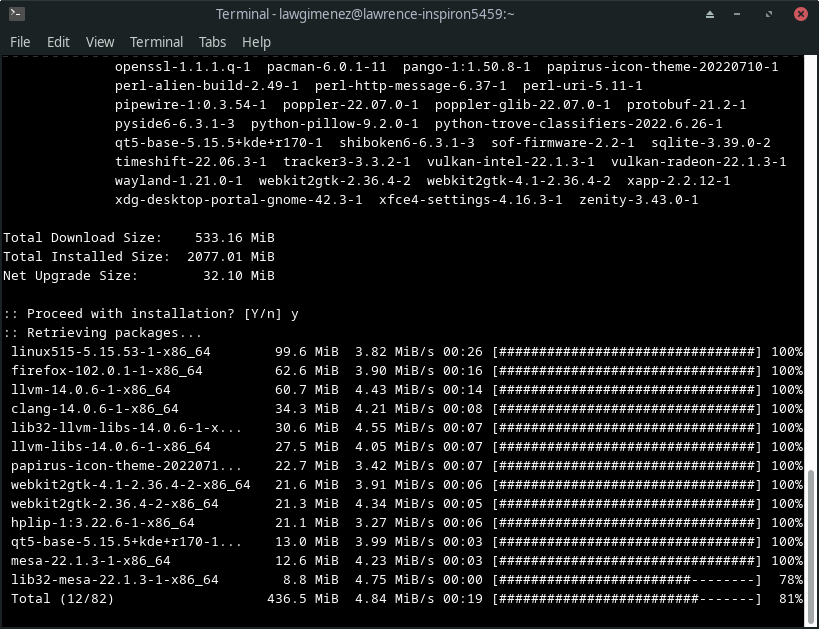Open the Tabs menu
This screenshot has width=819, height=629.
(212, 42)
